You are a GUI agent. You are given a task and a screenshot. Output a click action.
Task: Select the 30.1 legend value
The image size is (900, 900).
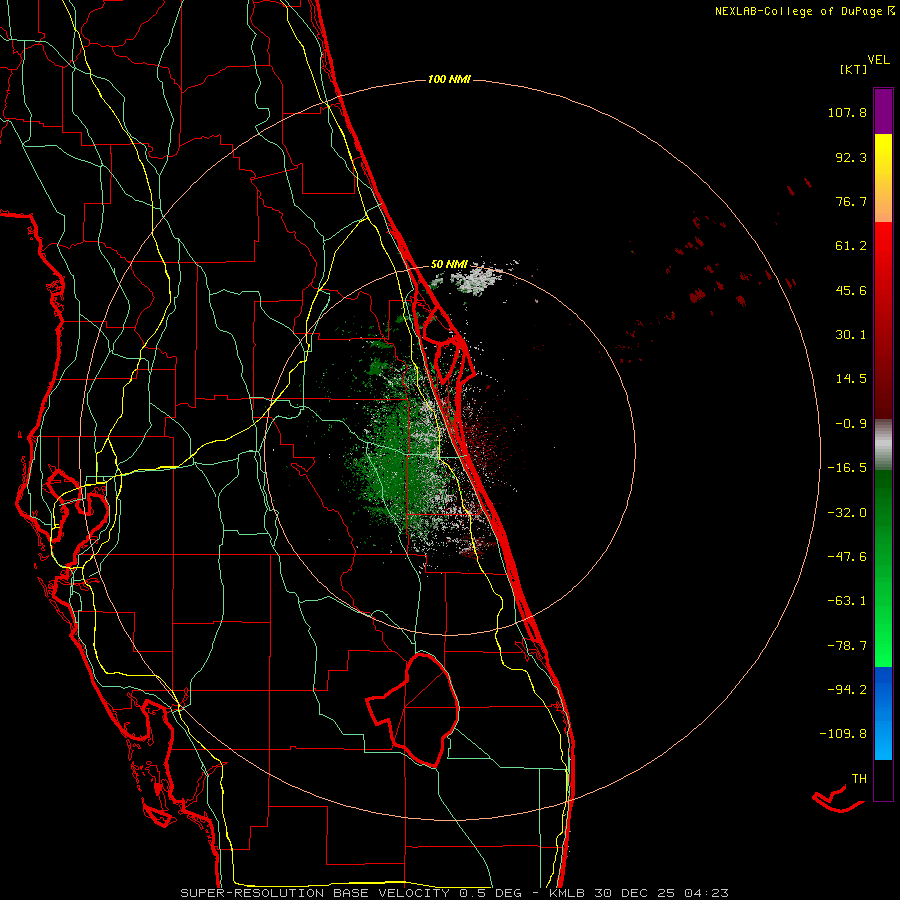click(x=851, y=335)
